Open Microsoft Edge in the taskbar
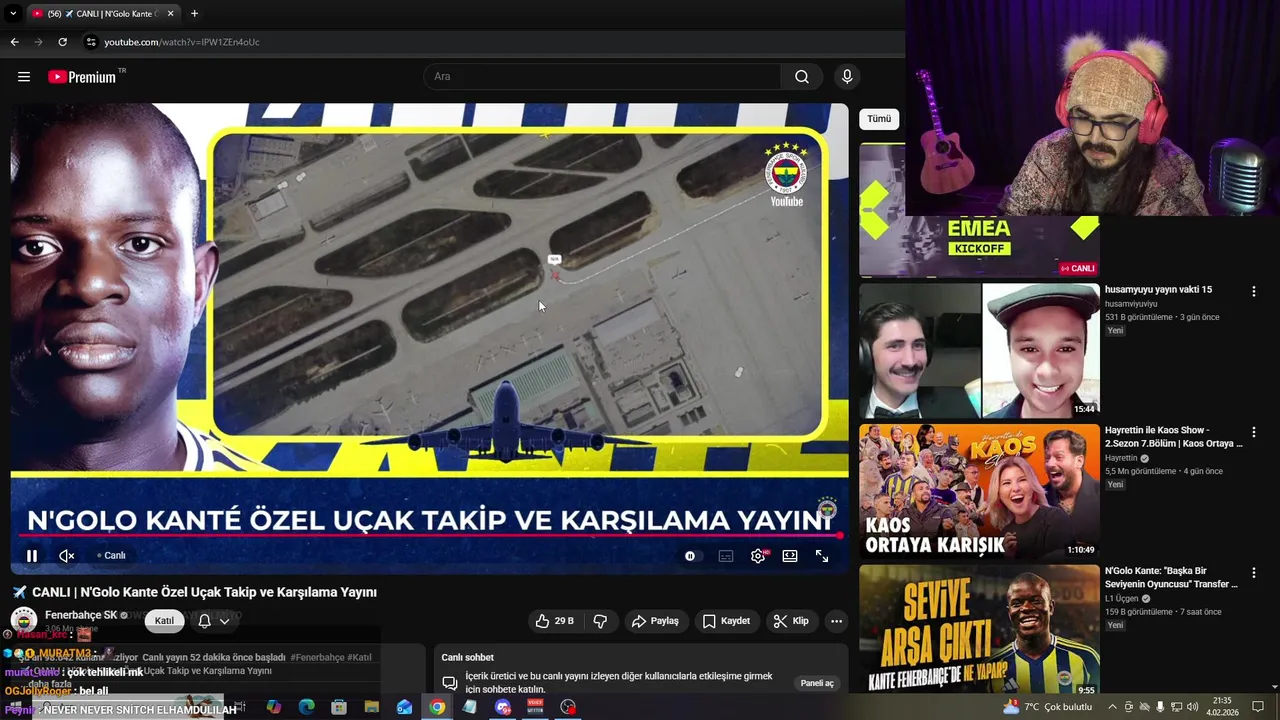This screenshot has width=1280, height=720. (307, 707)
